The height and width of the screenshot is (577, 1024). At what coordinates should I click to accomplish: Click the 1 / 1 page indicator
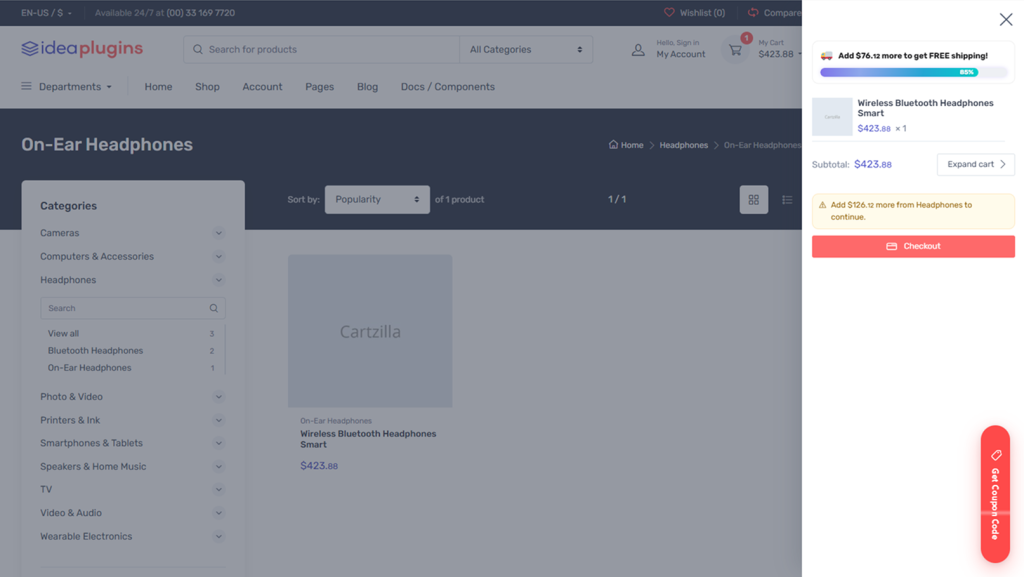click(617, 199)
